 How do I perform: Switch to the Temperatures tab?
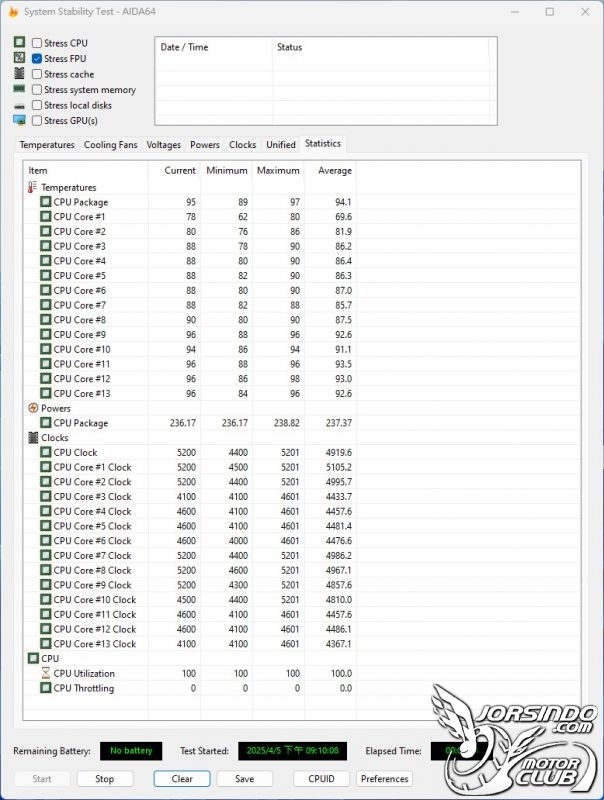tap(47, 145)
